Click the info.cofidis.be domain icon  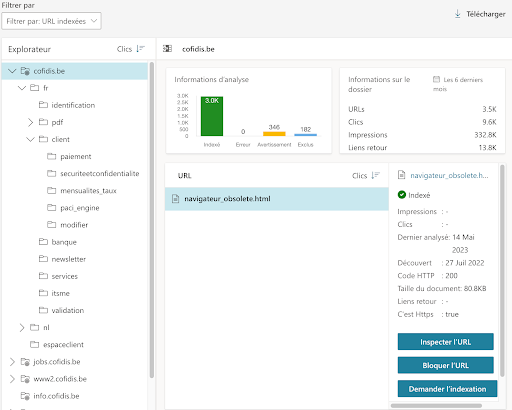coord(25,396)
